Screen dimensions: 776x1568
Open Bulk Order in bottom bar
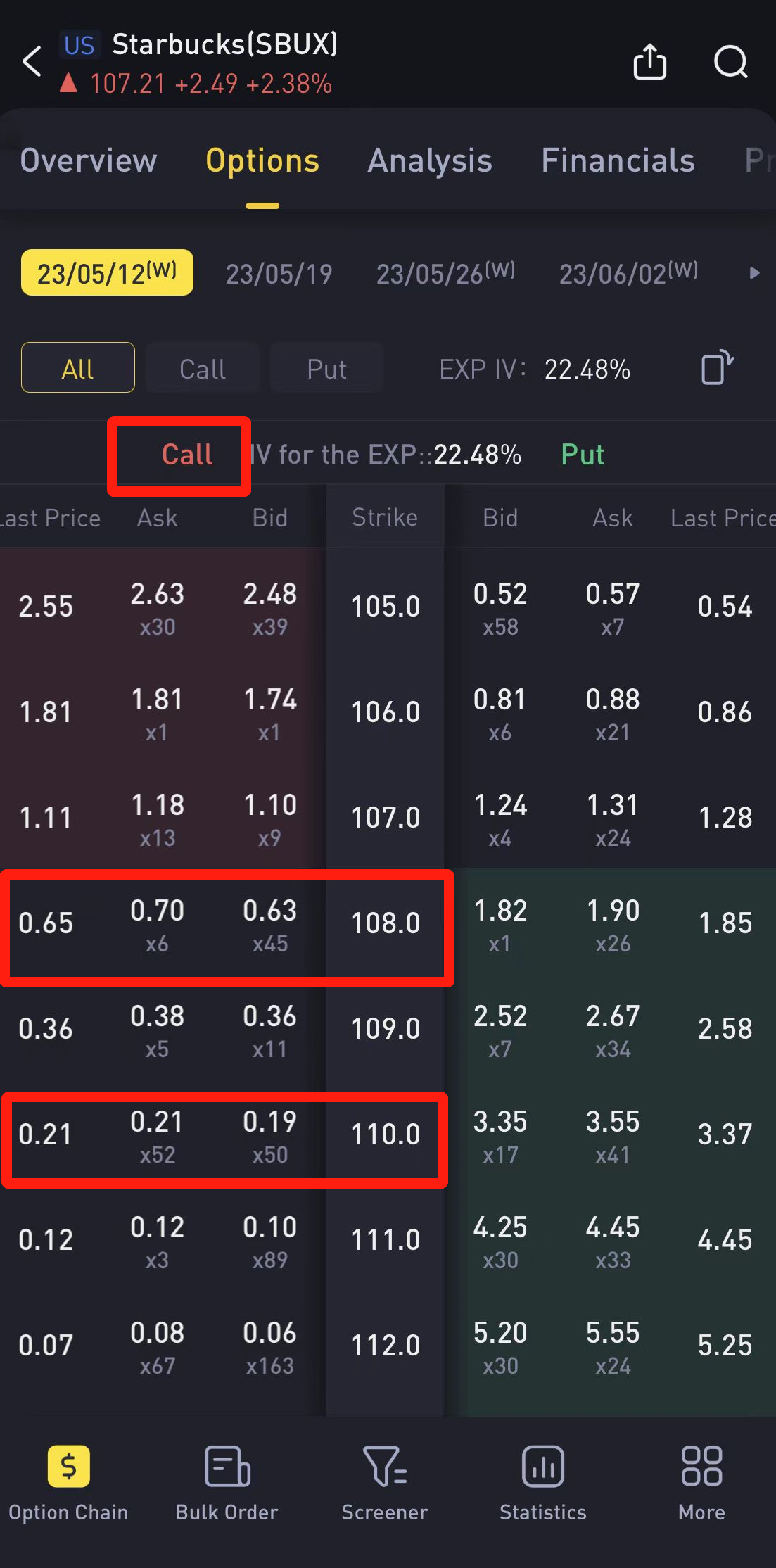coord(227,1467)
